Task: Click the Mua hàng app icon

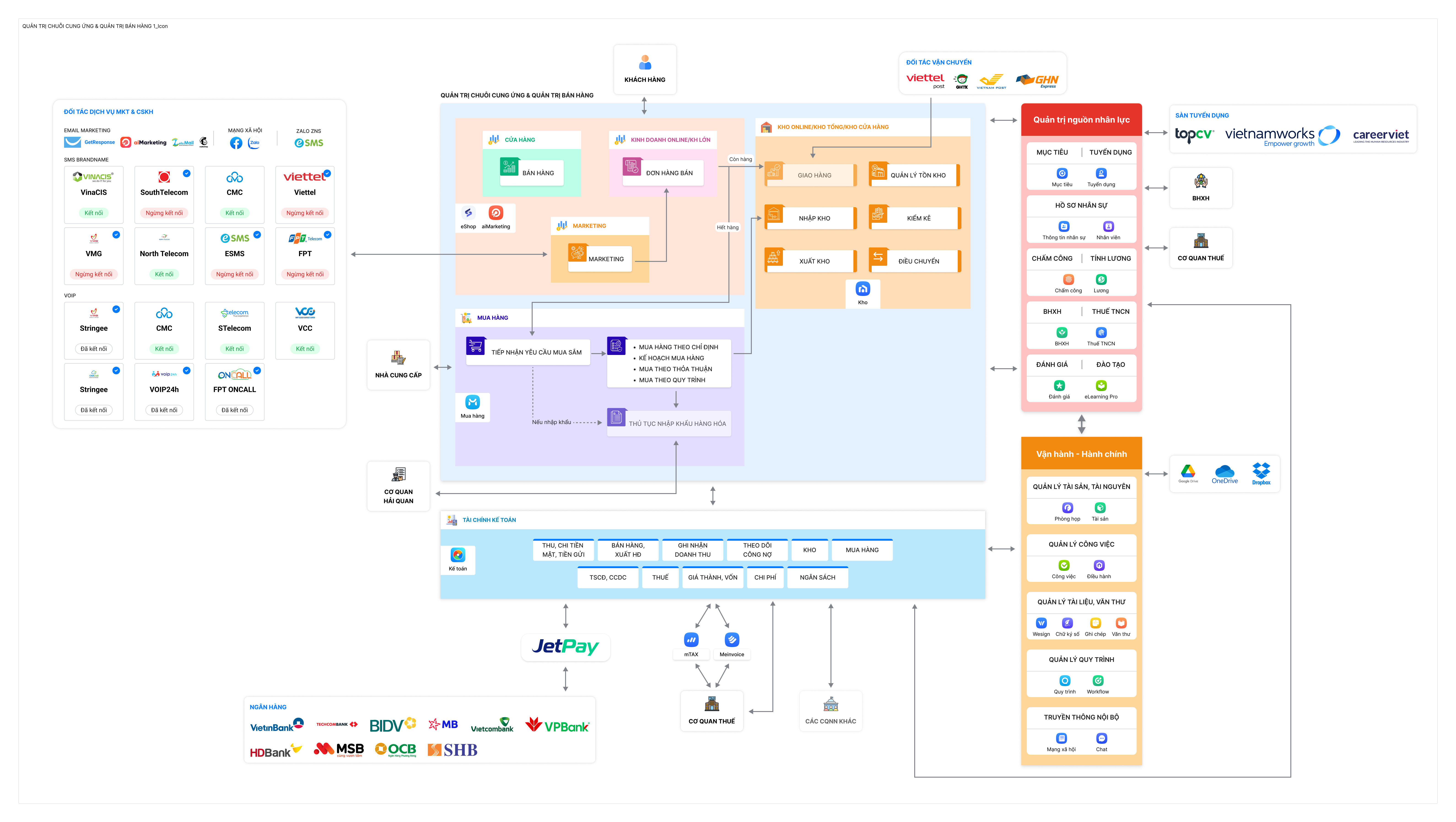Action: (x=472, y=402)
